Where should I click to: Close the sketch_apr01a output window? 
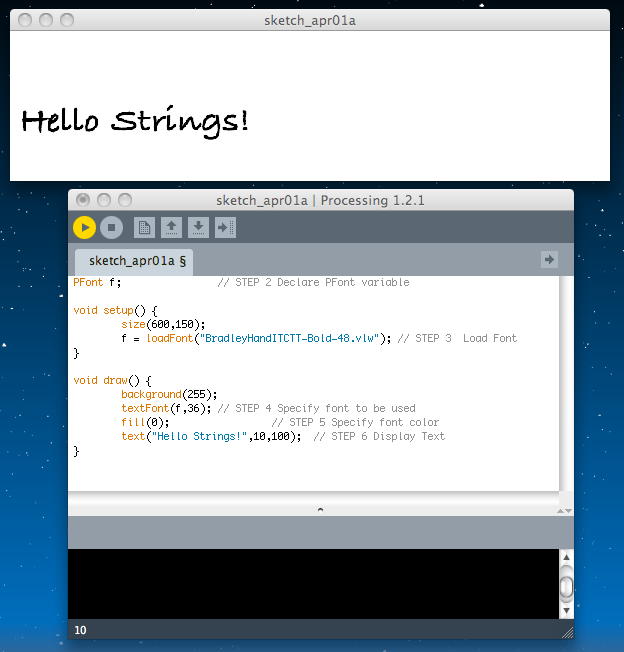point(25,20)
